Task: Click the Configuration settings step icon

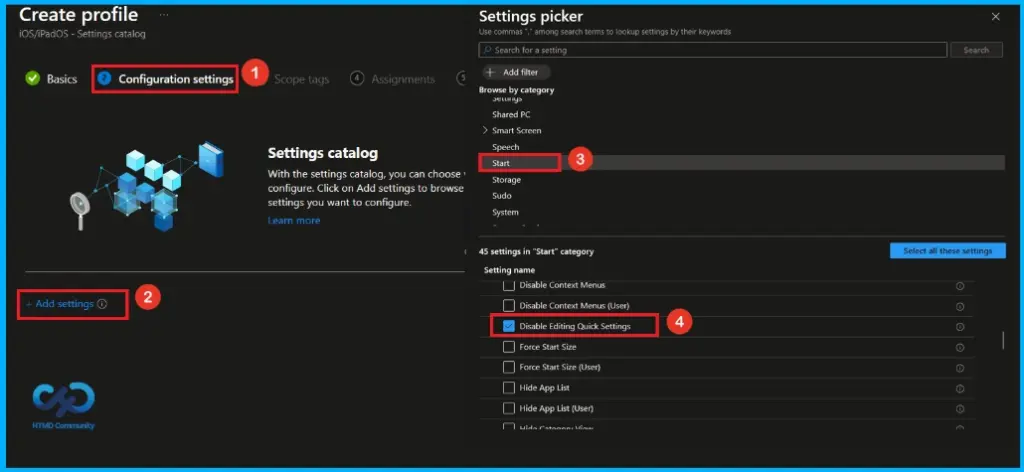Action: (x=104, y=78)
